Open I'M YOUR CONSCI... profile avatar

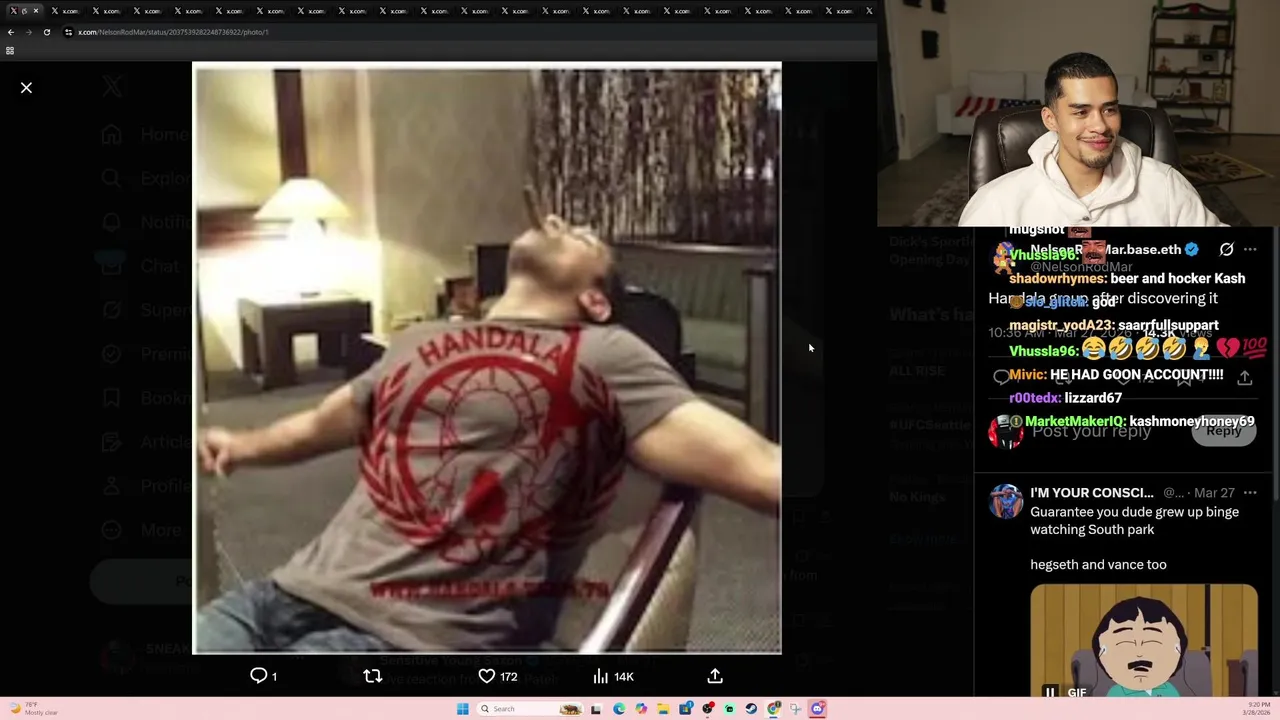click(x=1006, y=501)
